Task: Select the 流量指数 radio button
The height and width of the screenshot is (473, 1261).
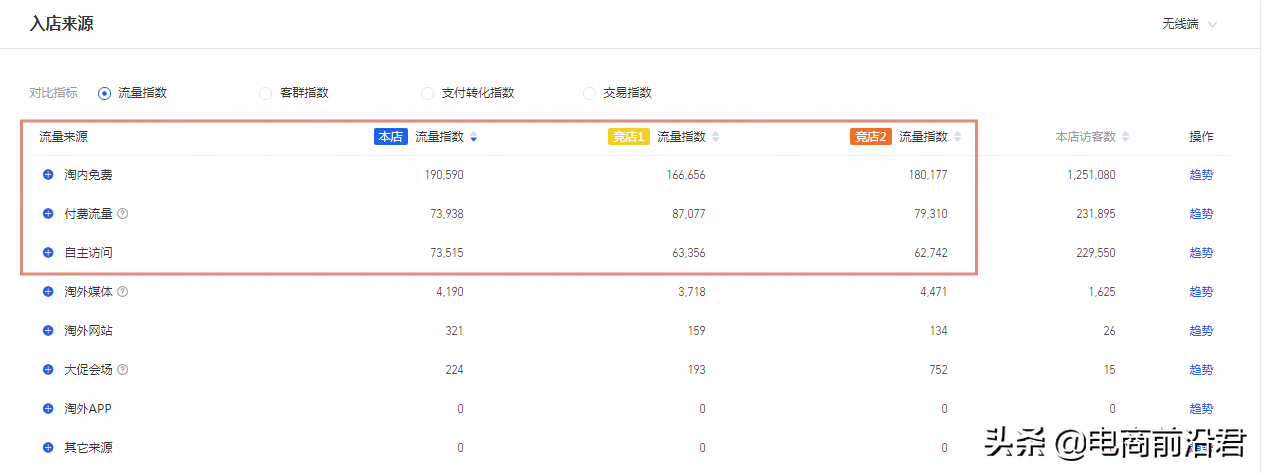Action: pos(104,93)
